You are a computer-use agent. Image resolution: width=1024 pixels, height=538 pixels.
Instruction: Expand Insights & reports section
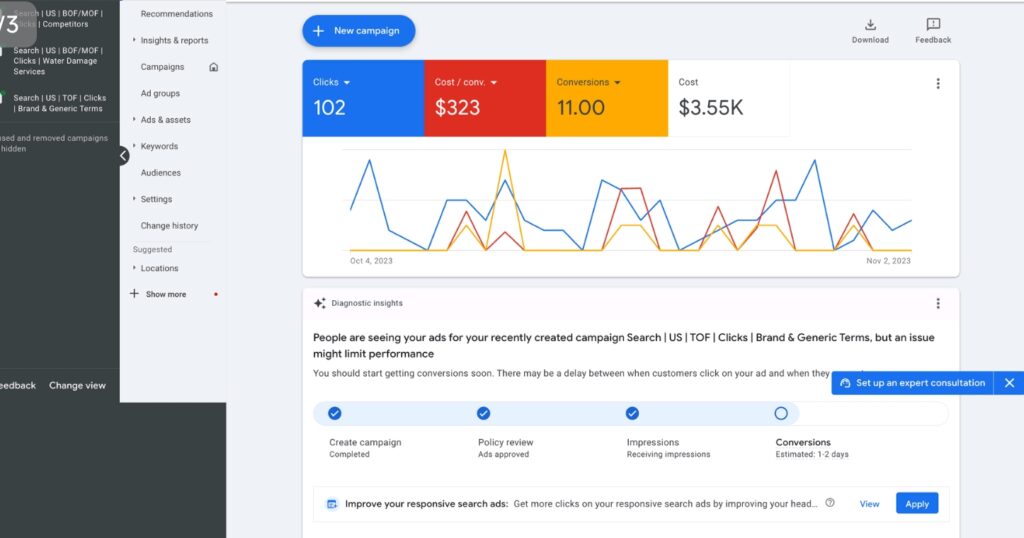174,41
